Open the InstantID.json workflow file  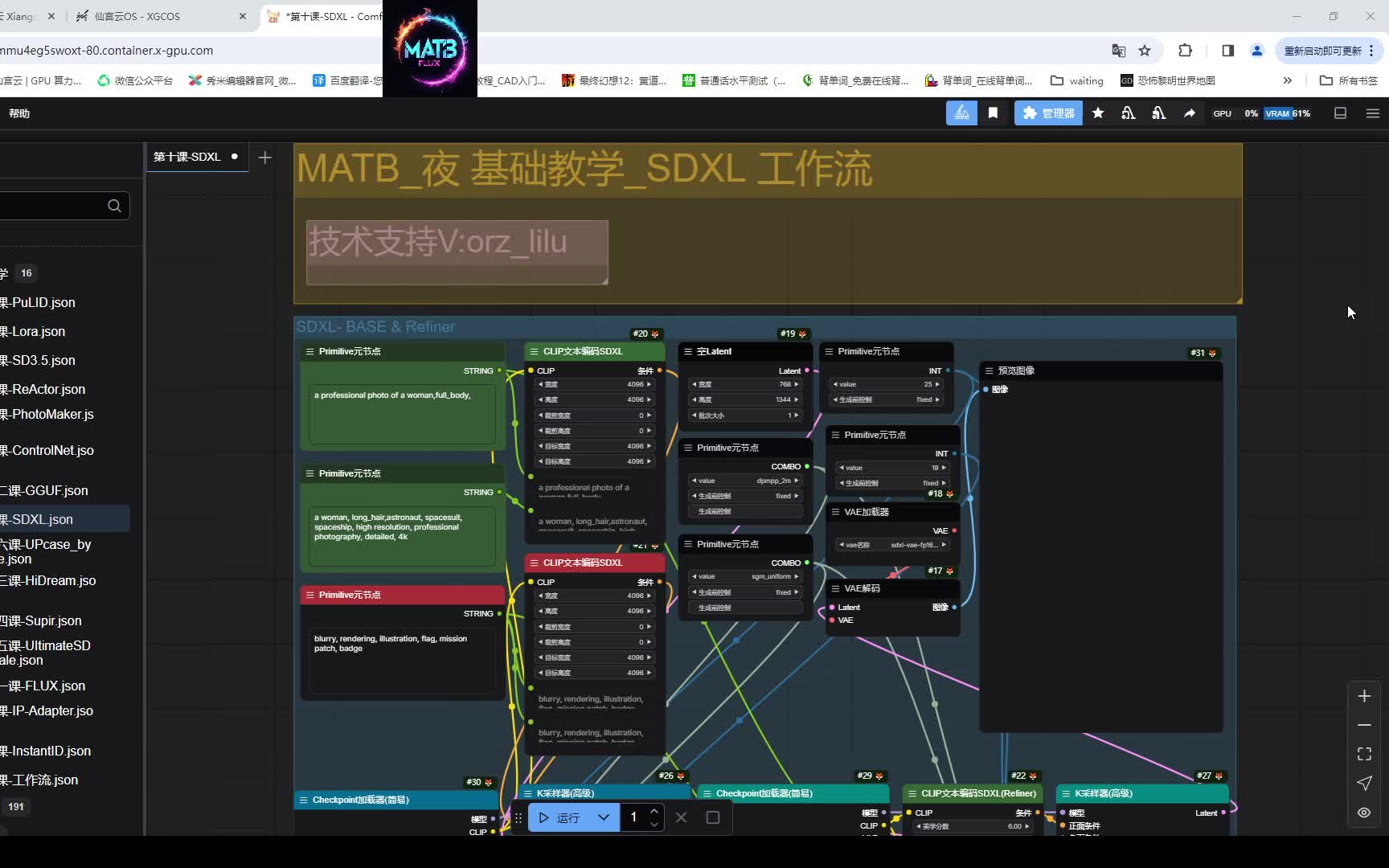[47, 751]
